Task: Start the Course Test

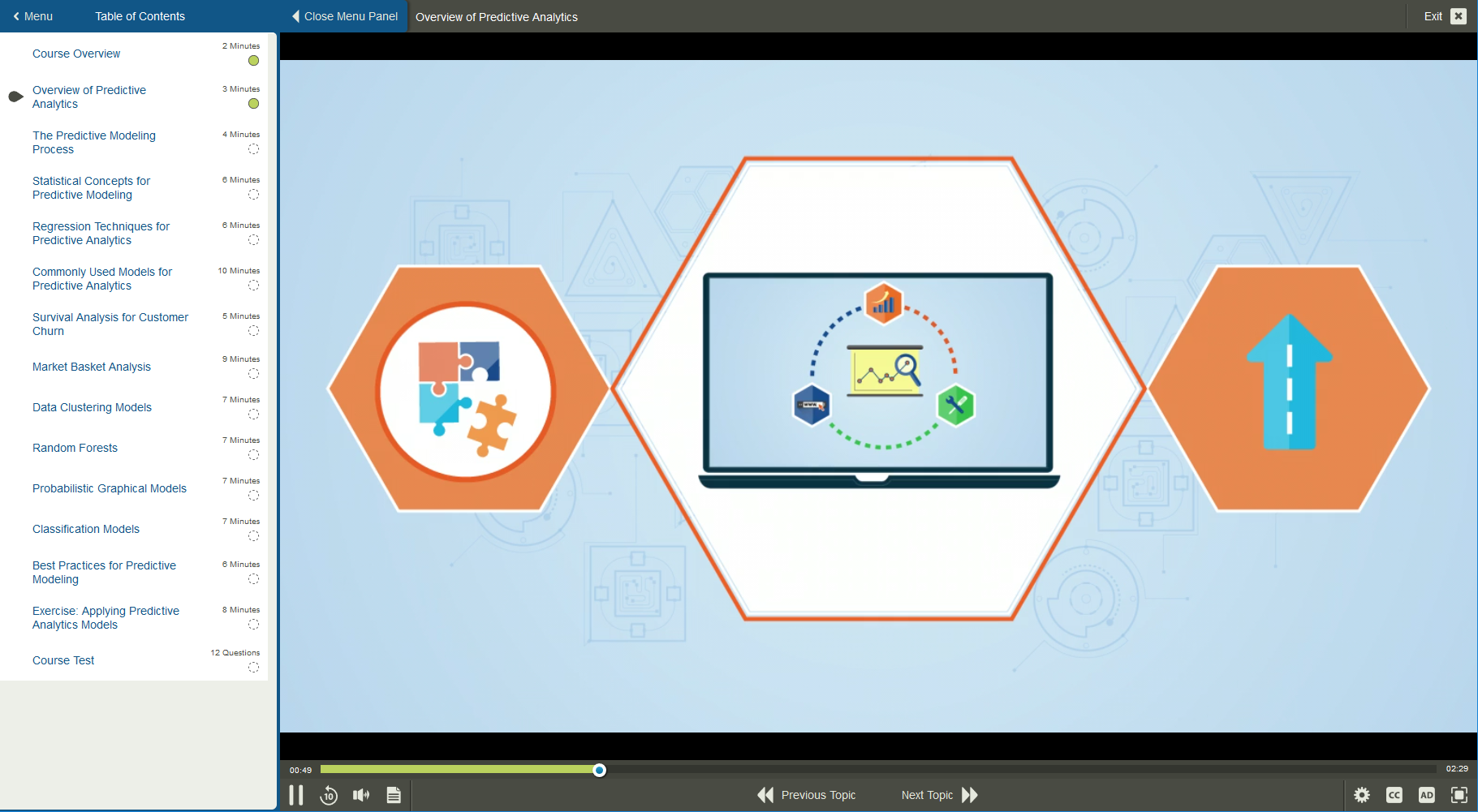Action: click(x=62, y=659)
